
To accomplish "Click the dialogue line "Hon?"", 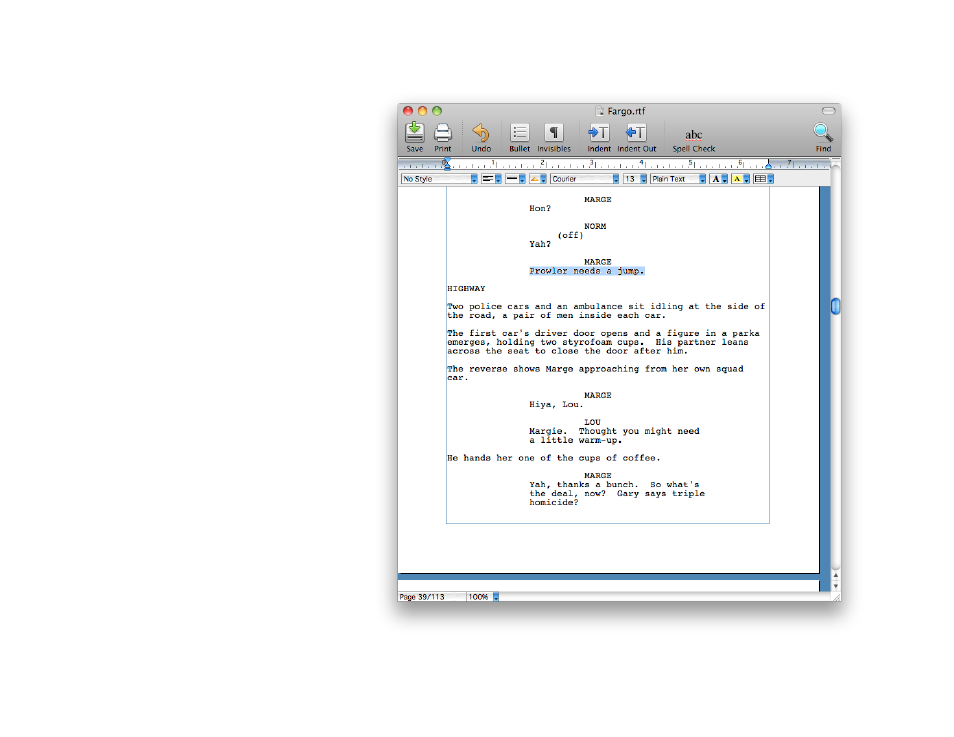I will (x=540, y=208).
